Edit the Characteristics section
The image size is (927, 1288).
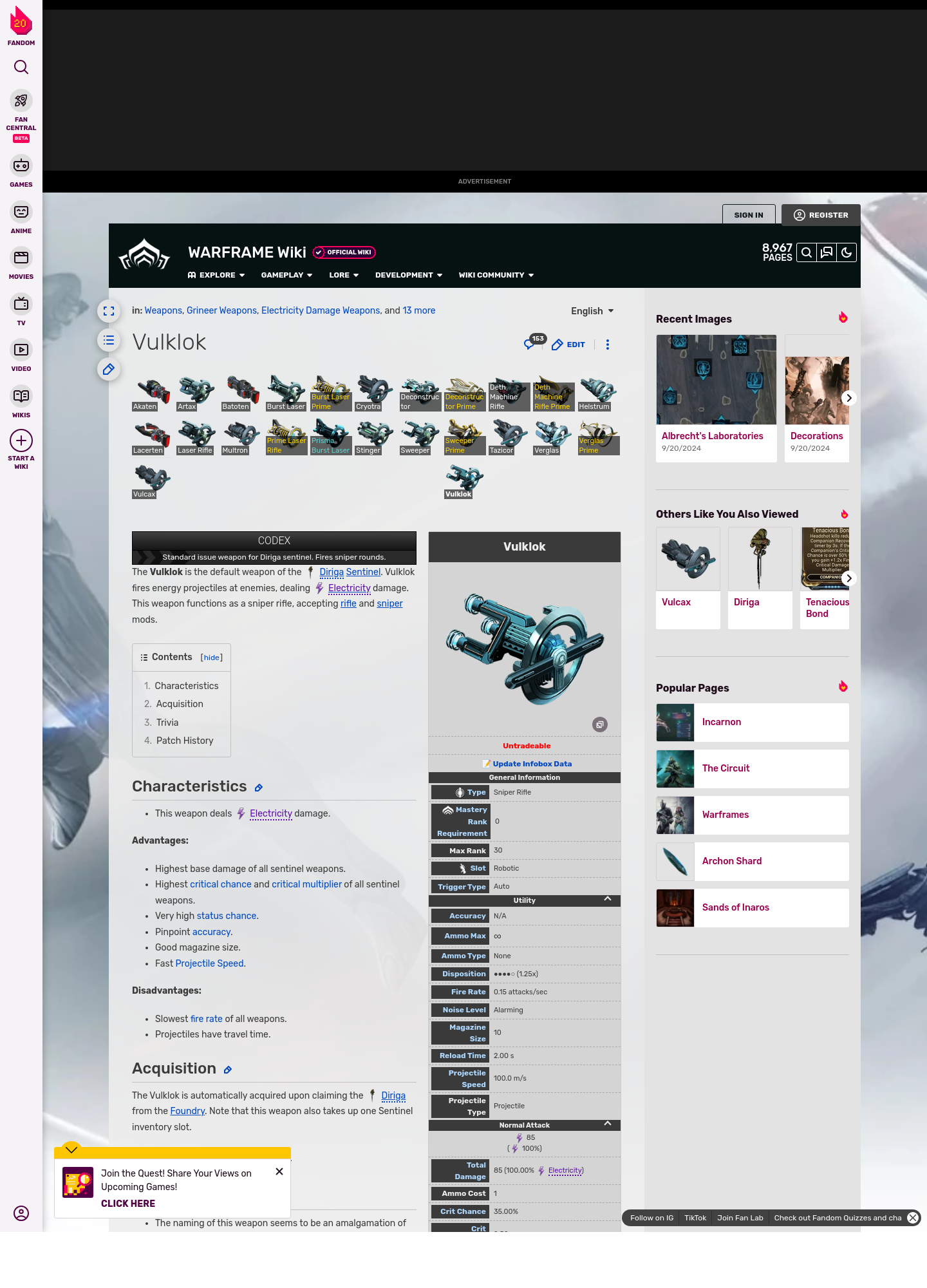[259, 788]
